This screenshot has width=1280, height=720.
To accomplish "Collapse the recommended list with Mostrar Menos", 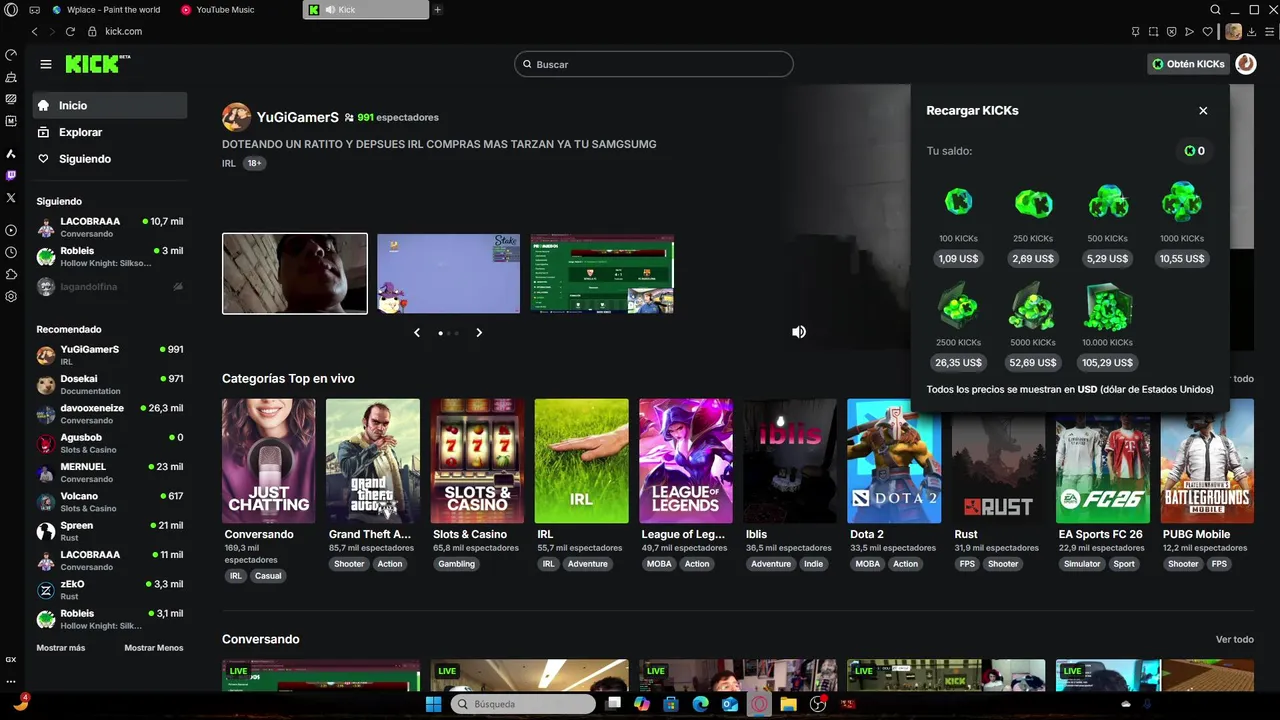I will pos(154,648).
